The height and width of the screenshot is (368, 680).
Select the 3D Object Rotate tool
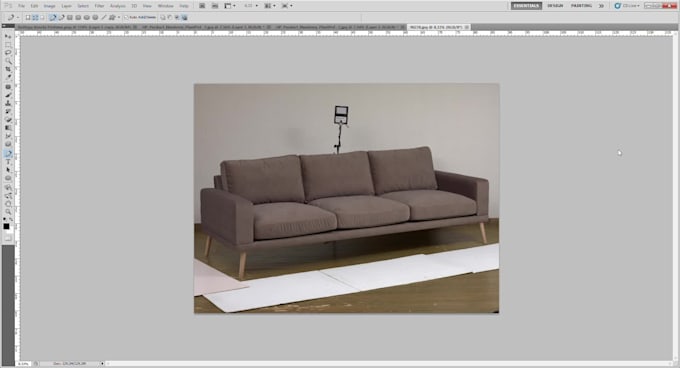pos(8,187)
